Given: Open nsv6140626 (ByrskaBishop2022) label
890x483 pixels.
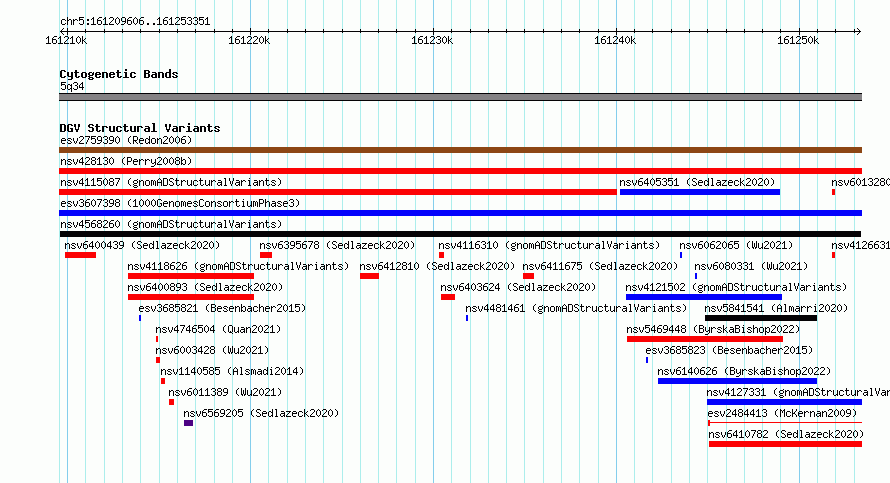Looking at the screenshot, I should click(744, 371).
